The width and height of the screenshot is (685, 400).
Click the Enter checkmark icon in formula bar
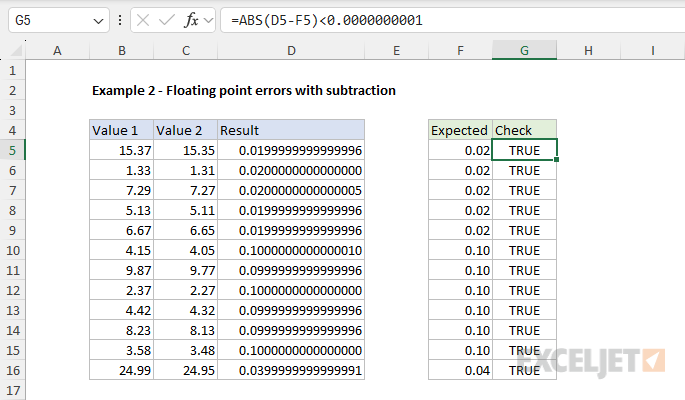(x=166, y=20)
